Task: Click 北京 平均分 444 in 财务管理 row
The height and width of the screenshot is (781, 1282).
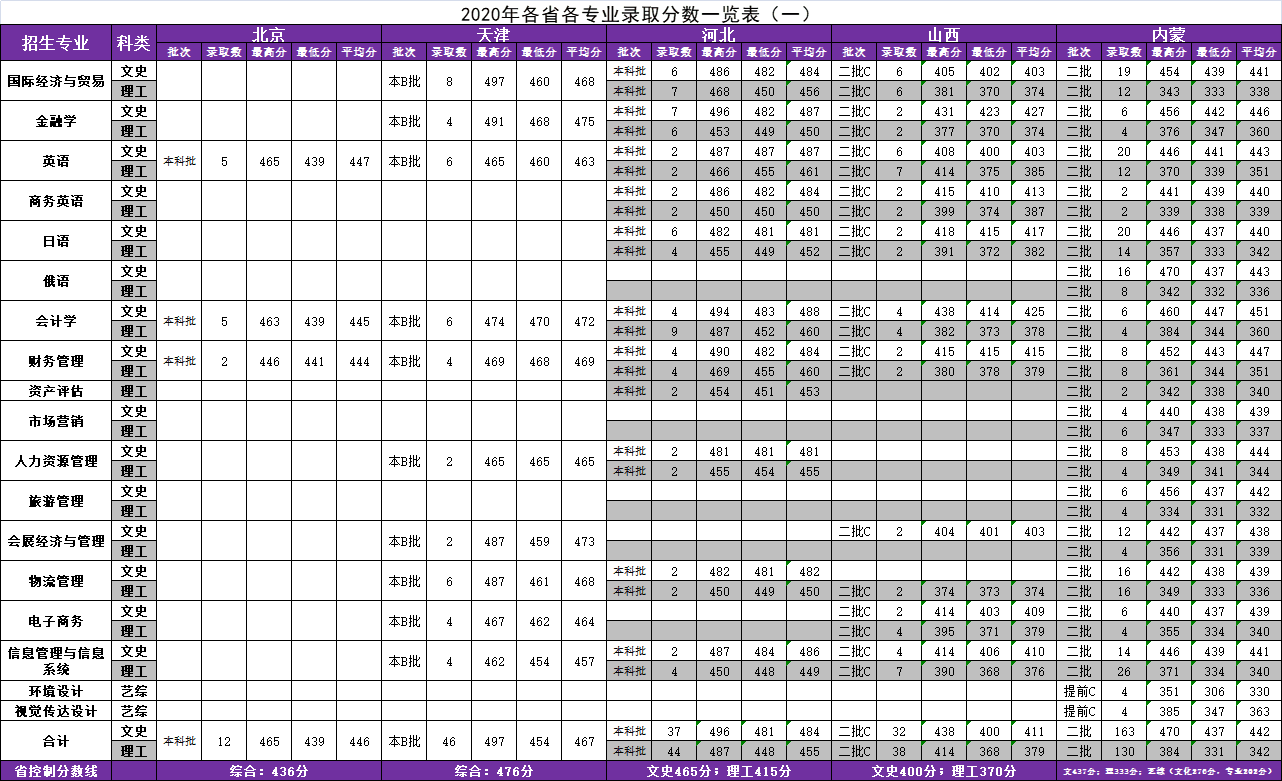Action: [x=359, y=361]
